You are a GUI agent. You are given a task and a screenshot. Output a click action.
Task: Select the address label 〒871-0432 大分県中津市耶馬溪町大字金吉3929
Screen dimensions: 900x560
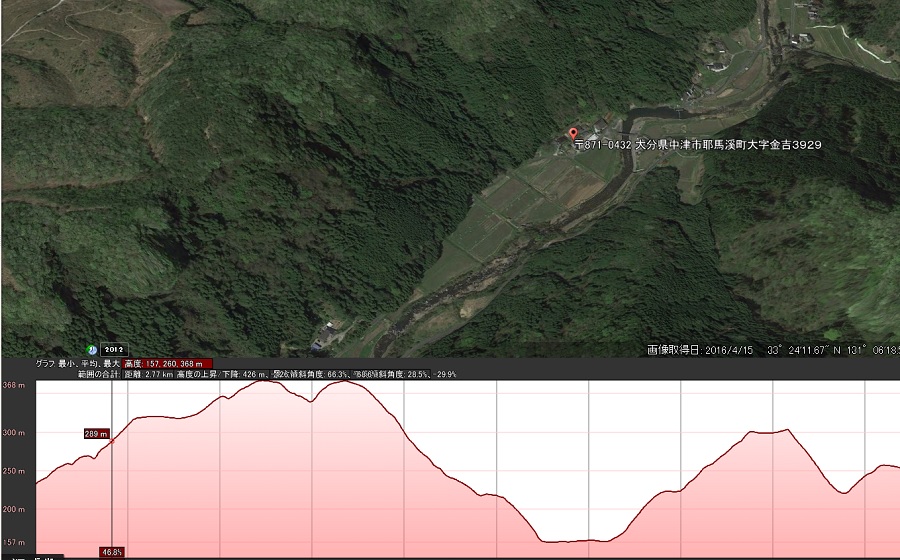pyautogui.click(x=698, y=145)
